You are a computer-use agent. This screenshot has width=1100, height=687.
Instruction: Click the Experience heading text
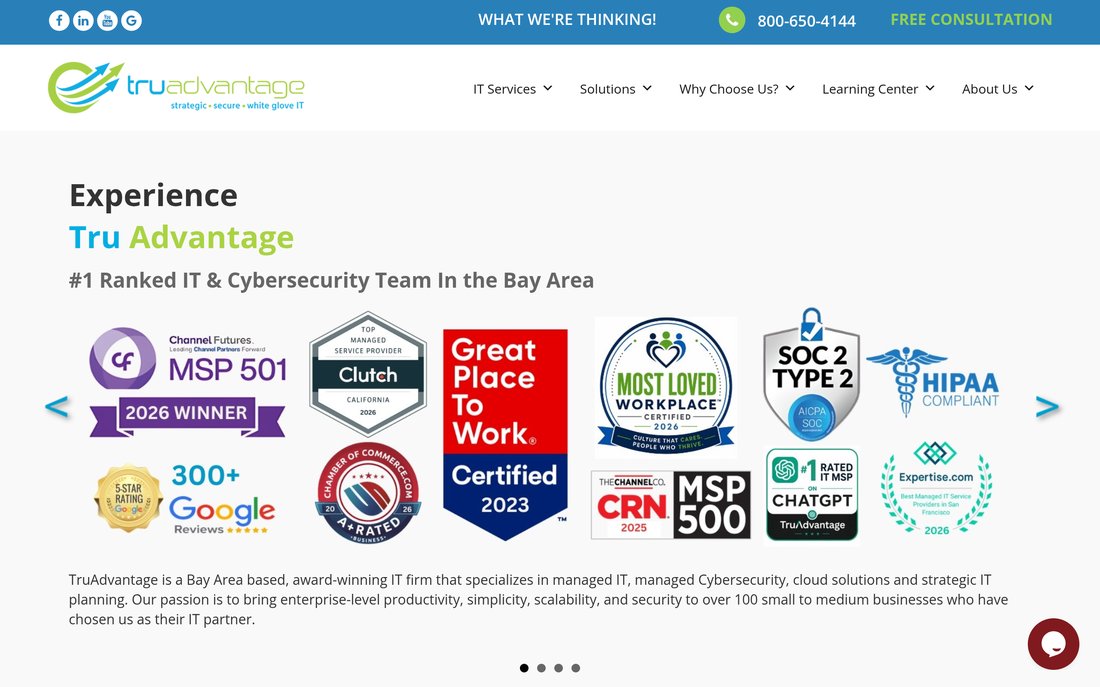click(154, 196)
